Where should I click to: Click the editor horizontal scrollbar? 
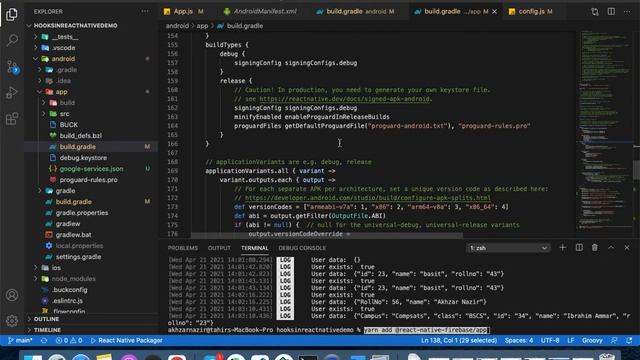327,235
